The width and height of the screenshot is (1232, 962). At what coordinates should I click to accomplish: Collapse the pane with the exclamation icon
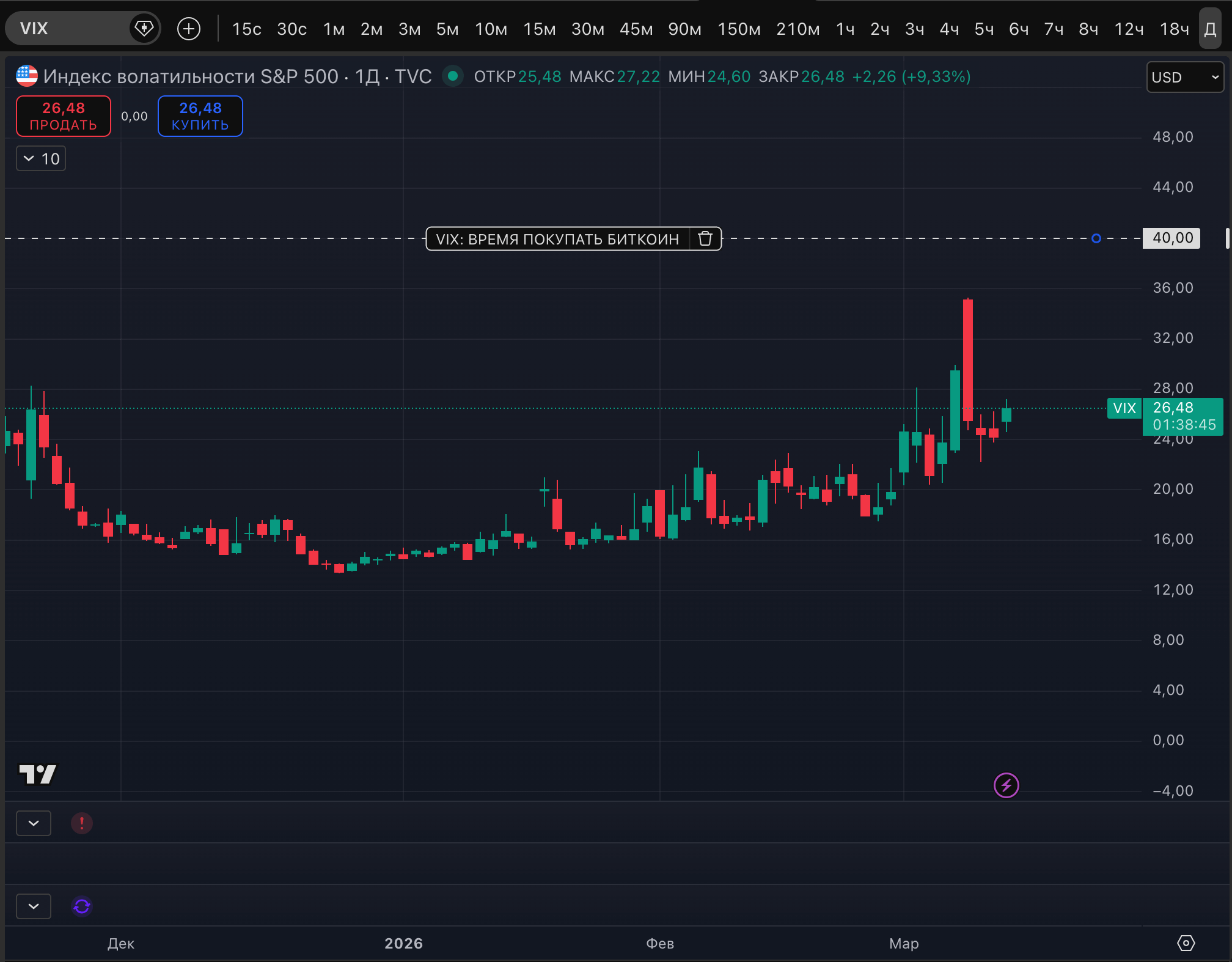pos(34,823)
